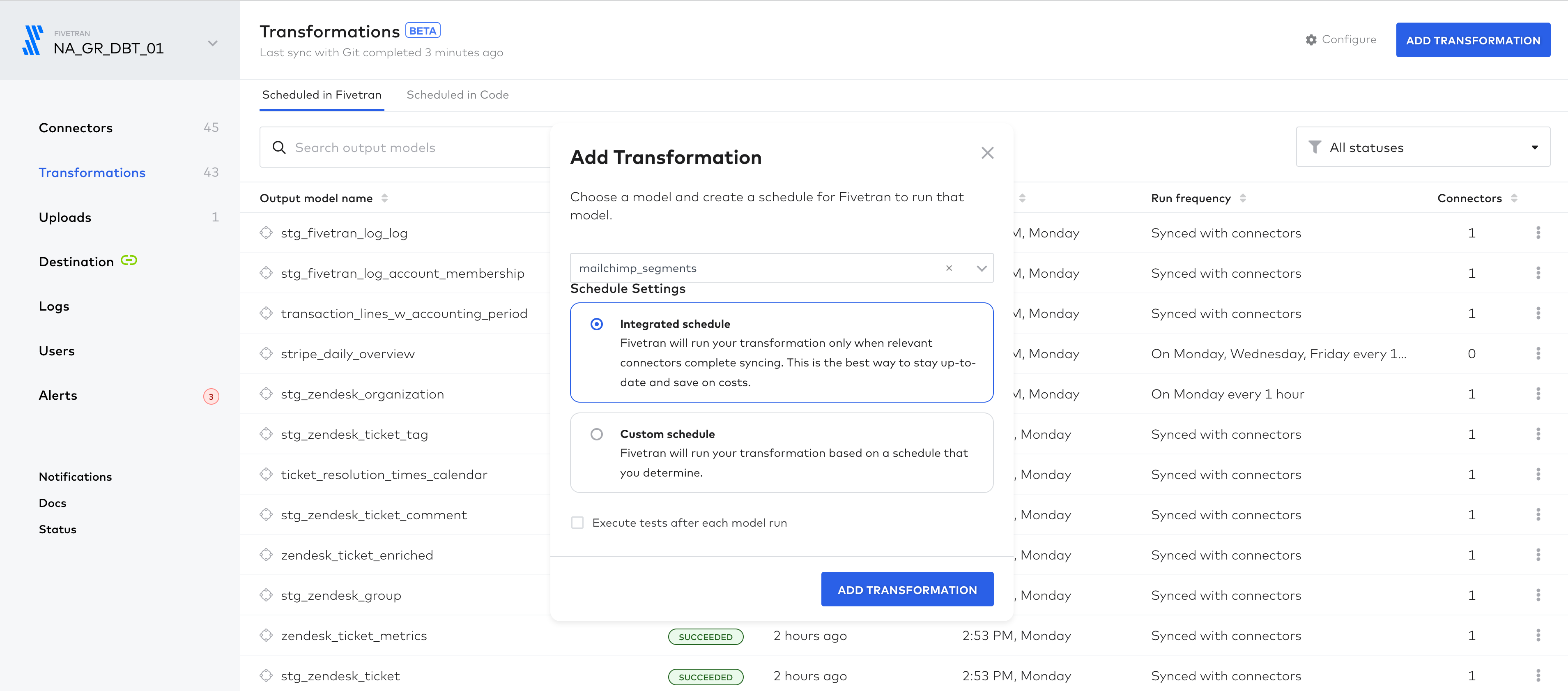This screenshot has width=1568, height=691.
Task: Open the All statuses filter dropdown
Action: pyautogui.click(x=1423, y=147)
